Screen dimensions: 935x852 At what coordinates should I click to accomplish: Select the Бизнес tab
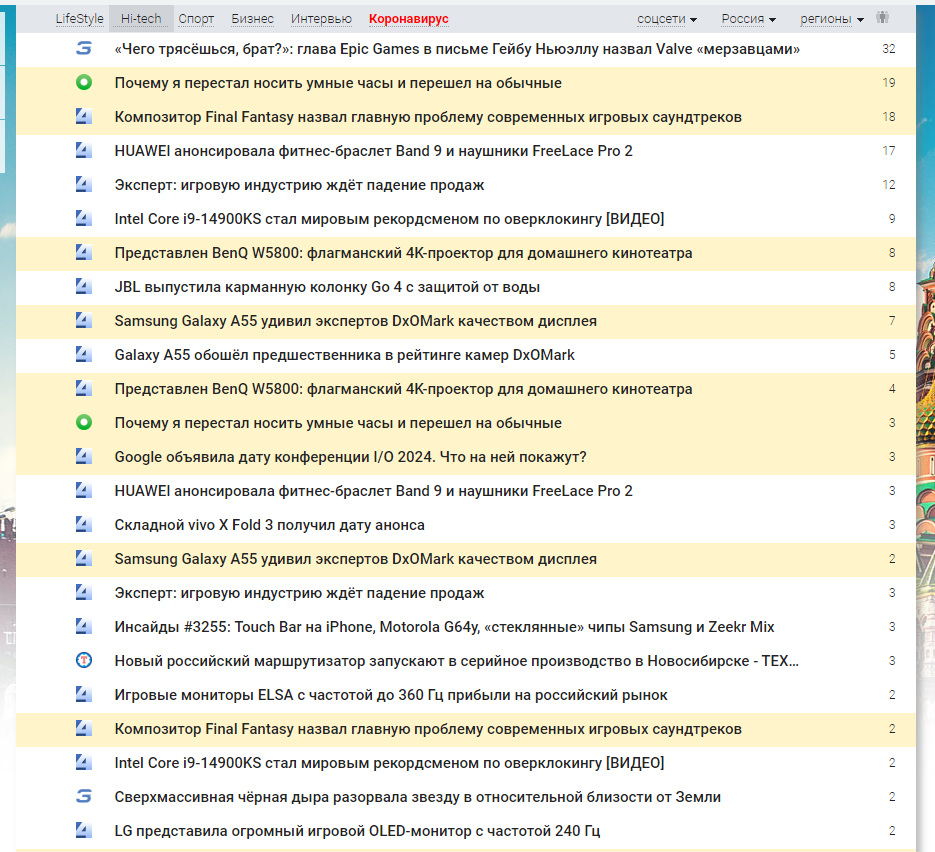[x=252, y=19]
